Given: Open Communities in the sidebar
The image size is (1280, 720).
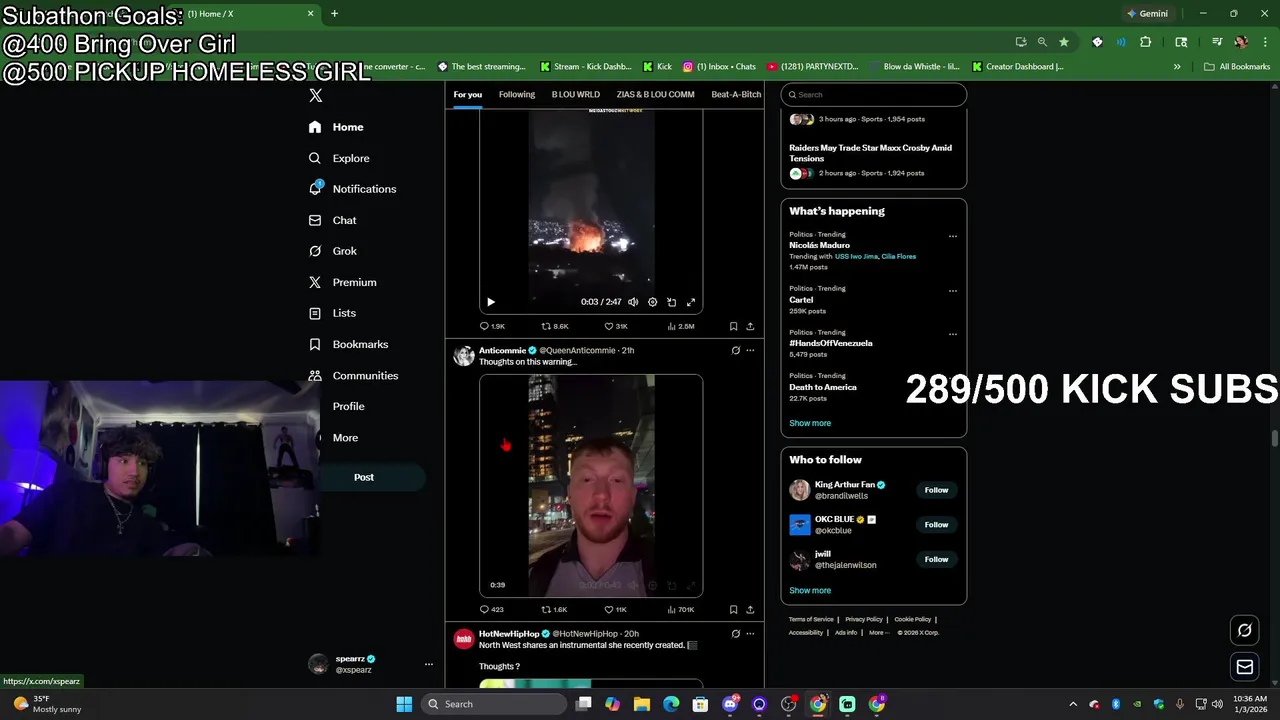Looking at the screenshot, I should (353, 375).
